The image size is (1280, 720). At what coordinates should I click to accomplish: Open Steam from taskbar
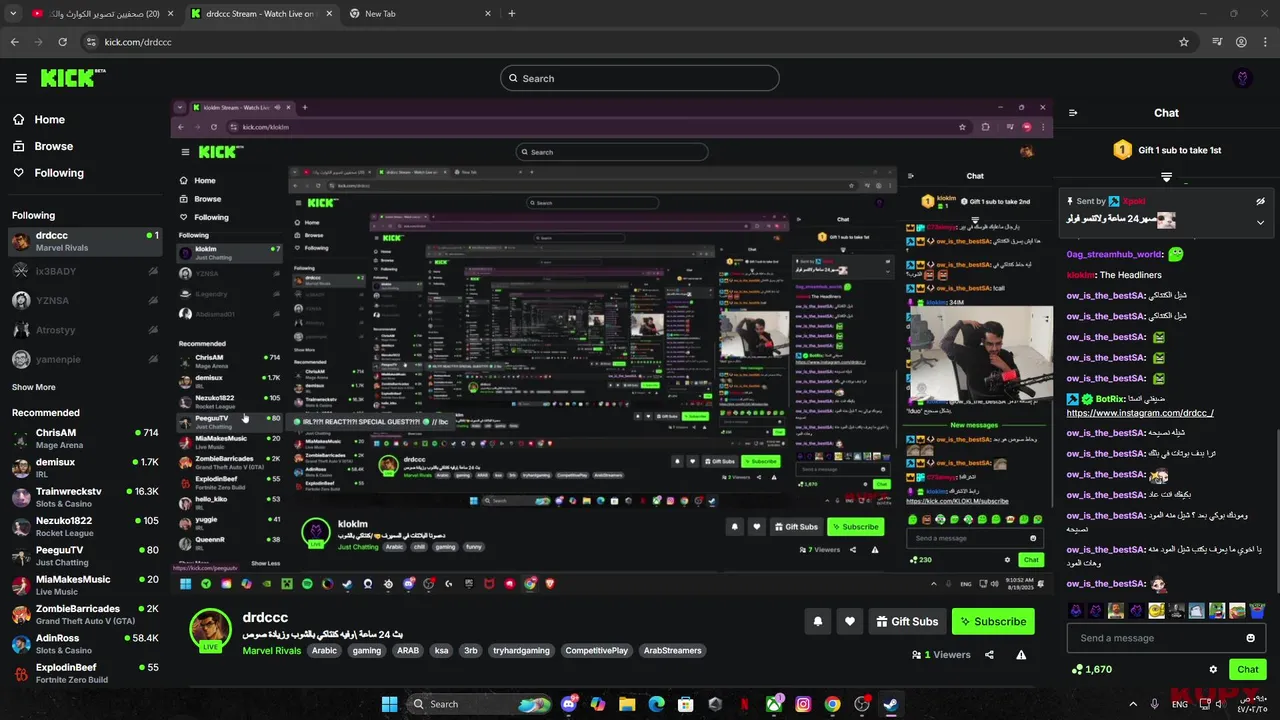click(891, 704)
